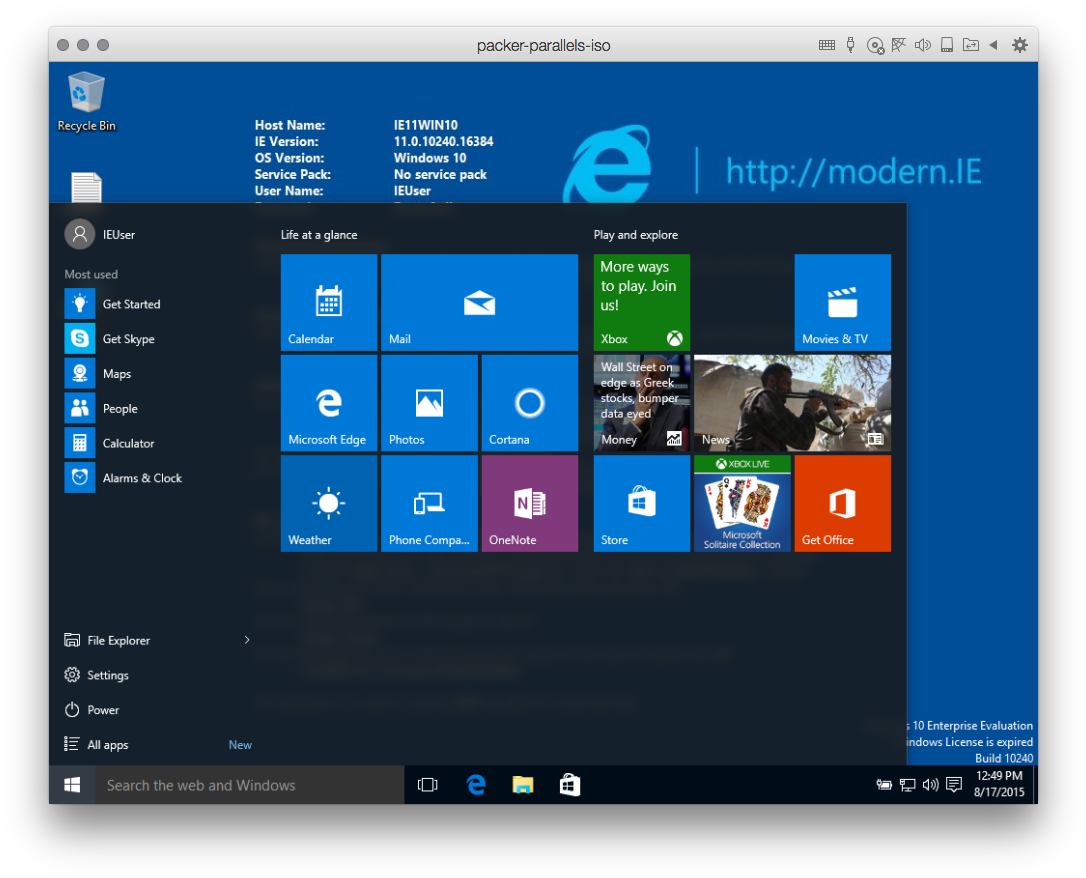
Task: Open the All apps list
Action: tap(109, 744)
